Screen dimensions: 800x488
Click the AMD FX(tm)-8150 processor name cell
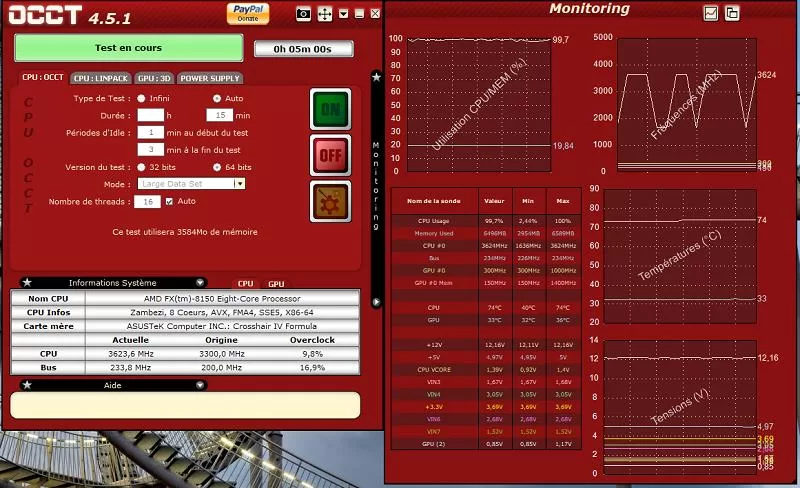pos(222,299)
